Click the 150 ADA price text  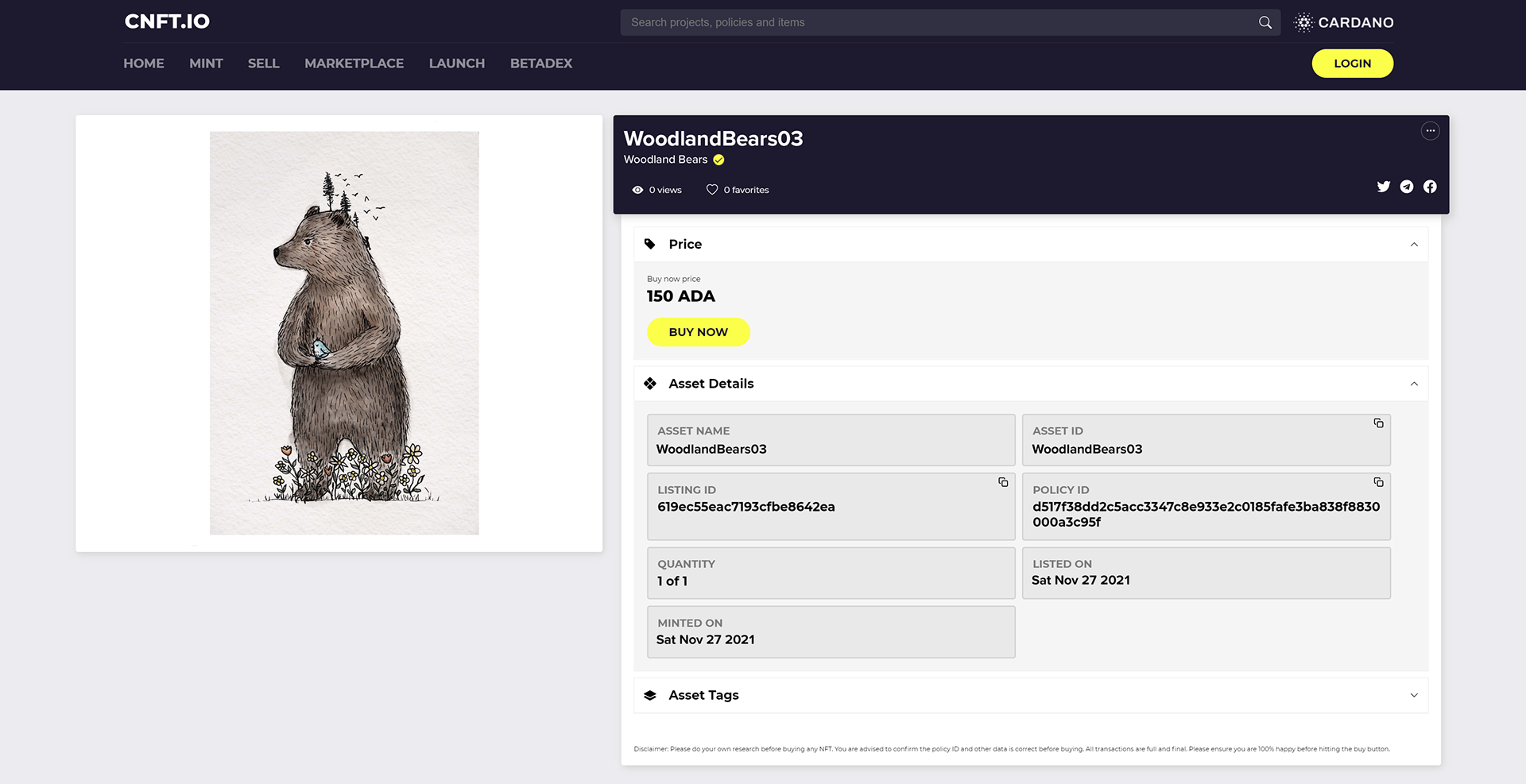click(681, 296)
